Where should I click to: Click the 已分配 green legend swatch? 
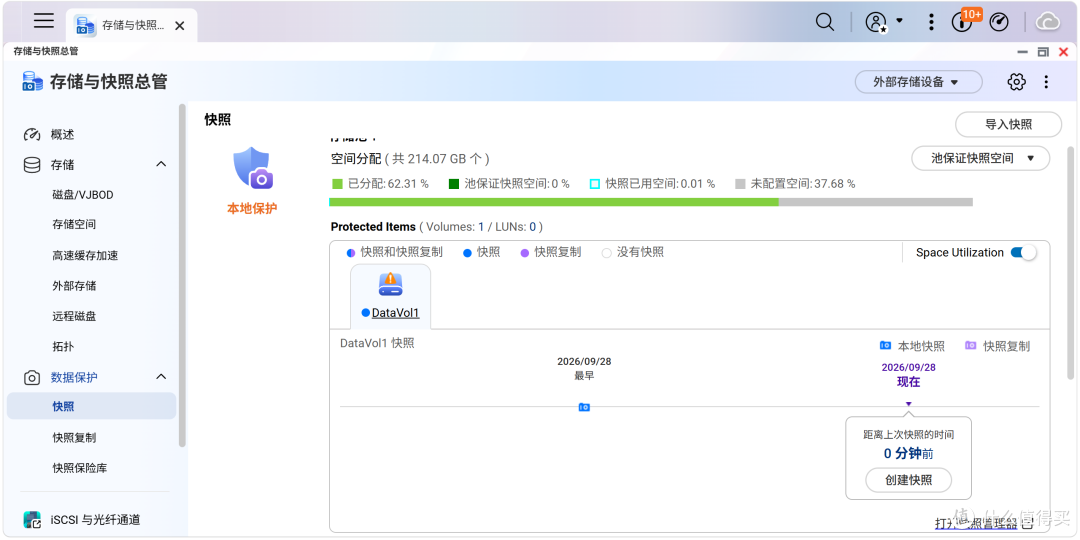[x=338, y=184]
